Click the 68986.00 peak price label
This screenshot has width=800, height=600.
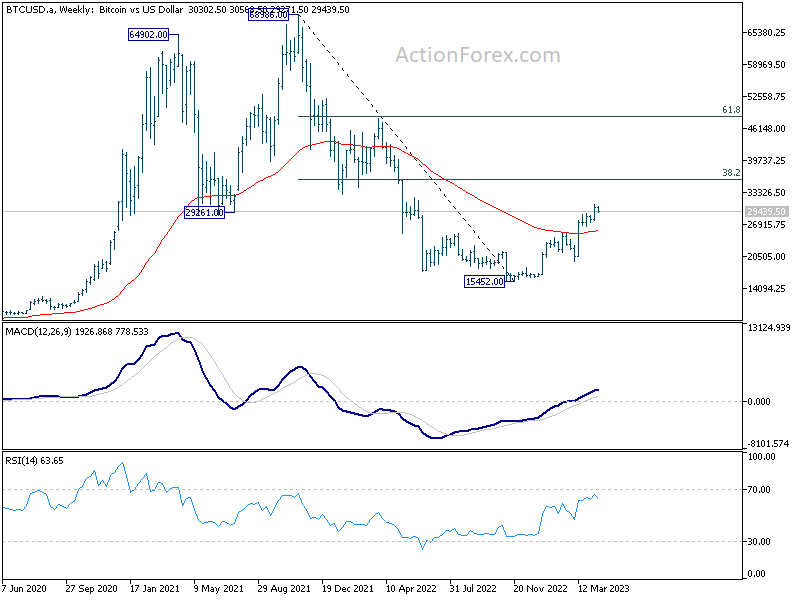(268, 15)
